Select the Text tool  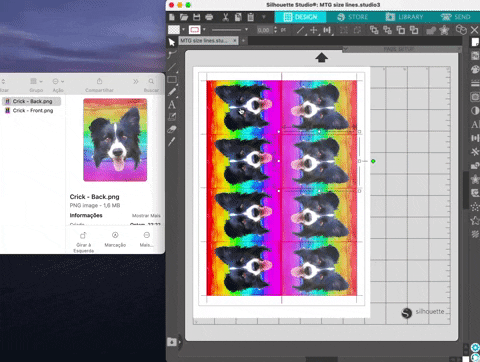point(172,105)
